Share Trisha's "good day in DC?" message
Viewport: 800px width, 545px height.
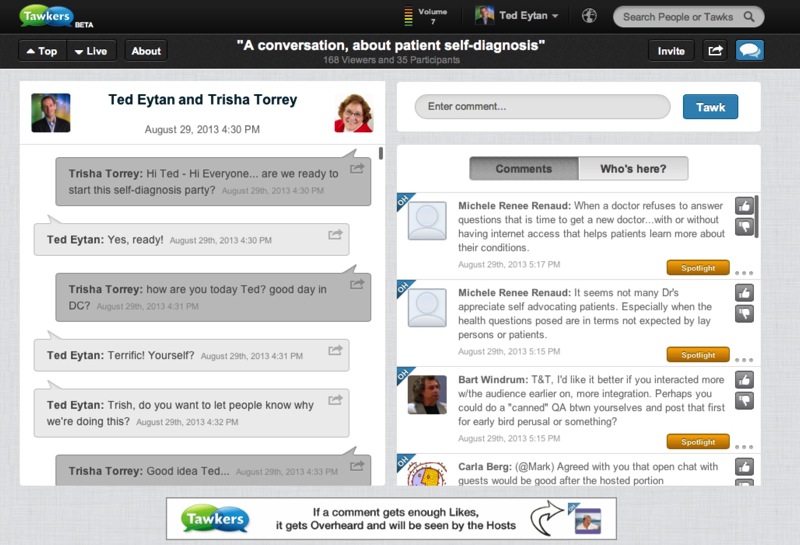click(357, 285)
